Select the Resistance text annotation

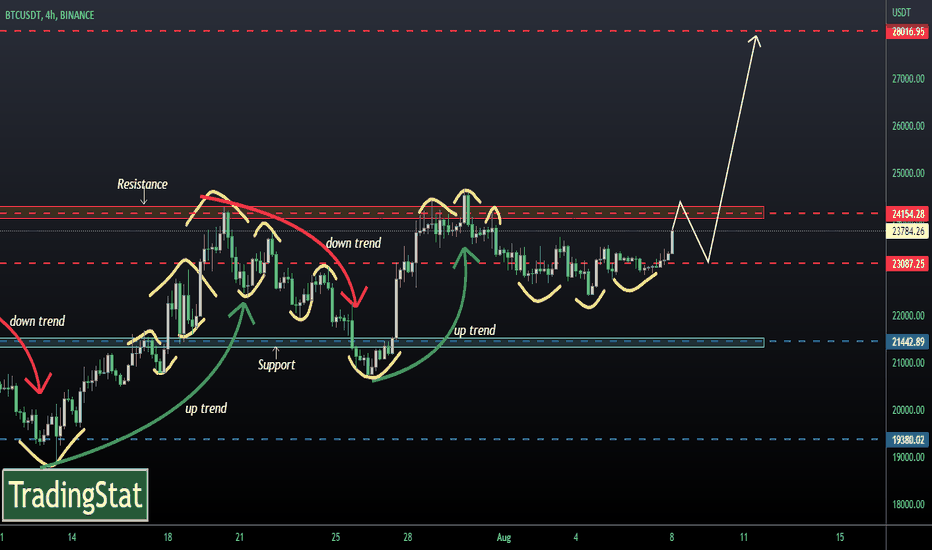pos(142,184)
